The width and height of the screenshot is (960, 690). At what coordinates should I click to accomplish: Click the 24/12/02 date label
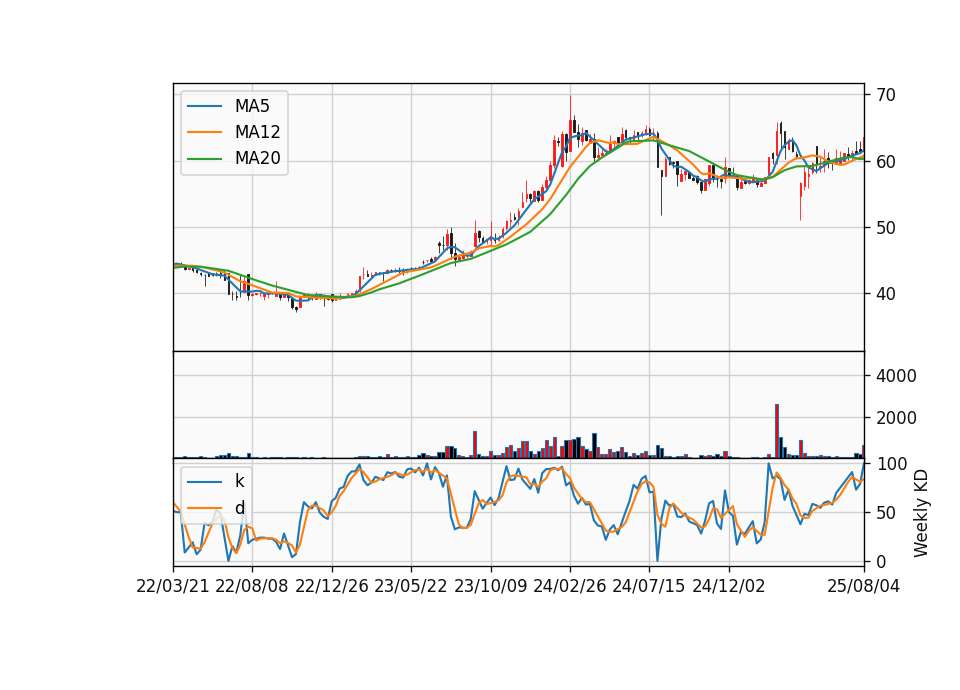(729, 586)
